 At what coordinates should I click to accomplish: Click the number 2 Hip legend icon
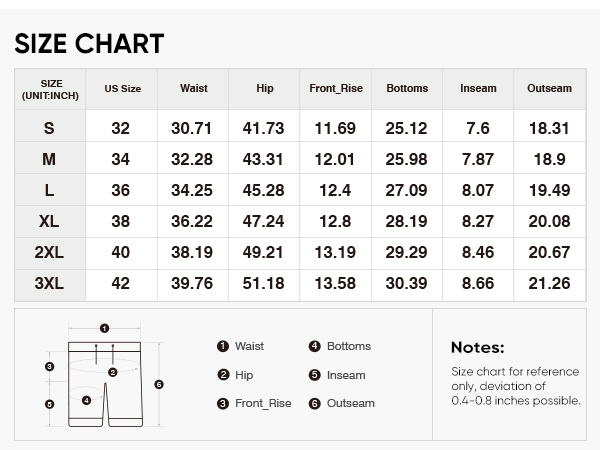coord(223,375)
